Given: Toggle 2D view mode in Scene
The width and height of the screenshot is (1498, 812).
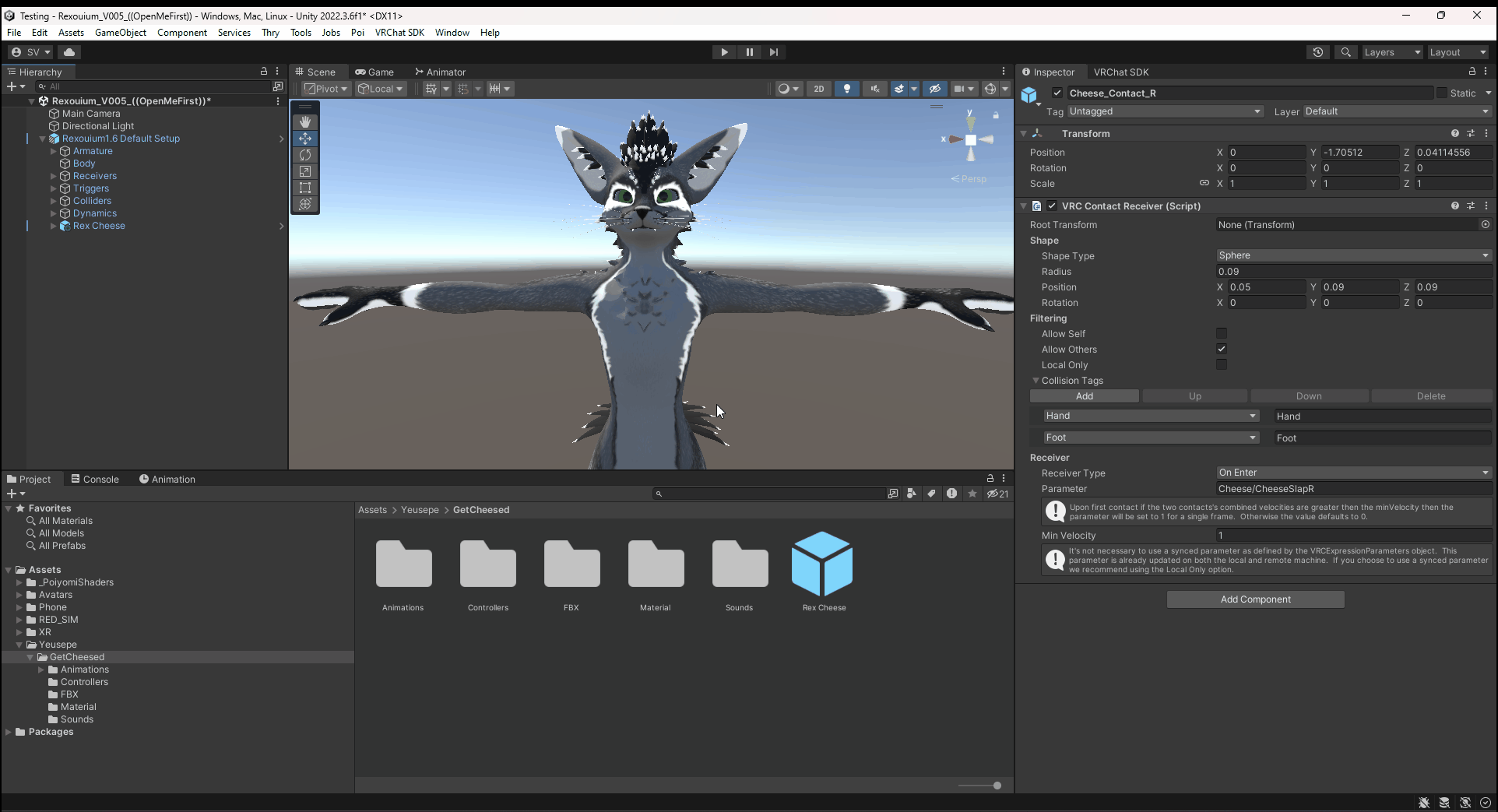Looking at the screenshot, I should click(818, 89).
